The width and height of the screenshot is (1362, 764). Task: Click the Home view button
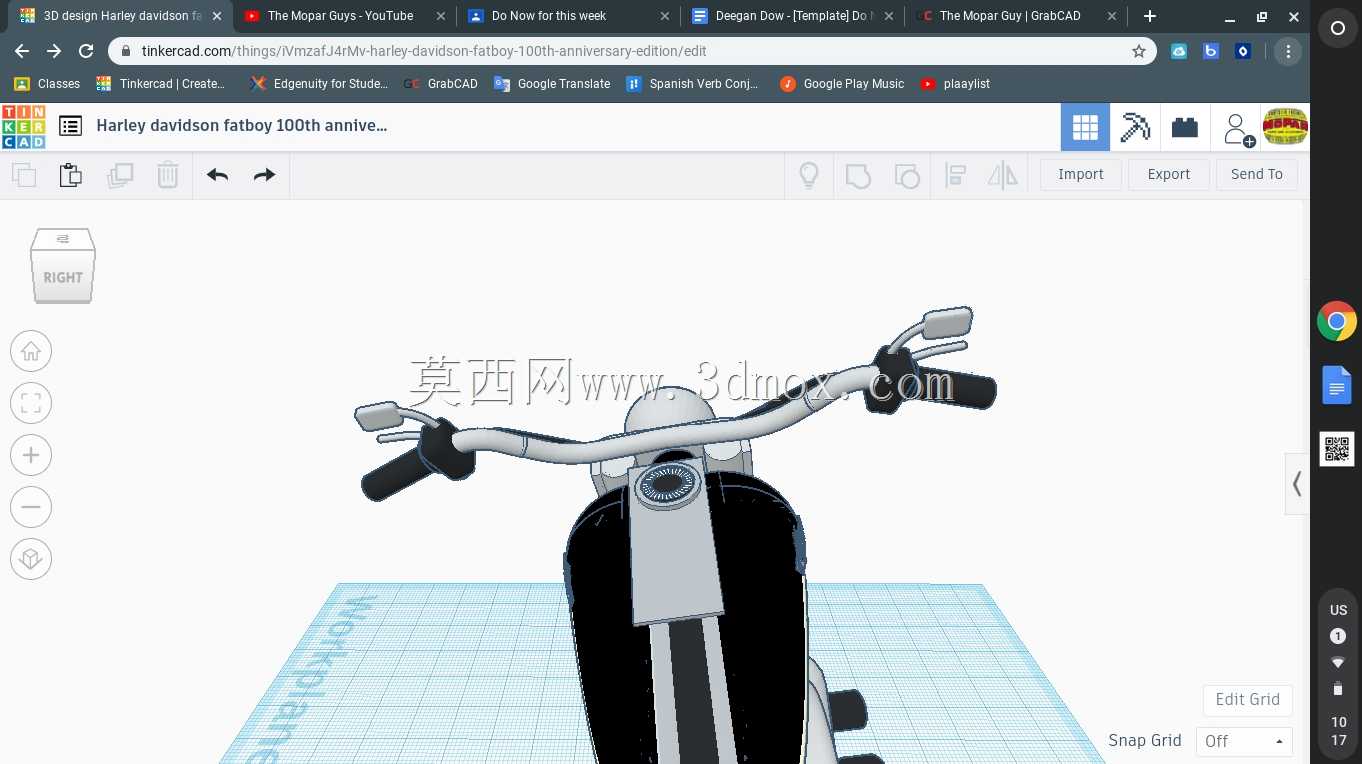[31, 351]
